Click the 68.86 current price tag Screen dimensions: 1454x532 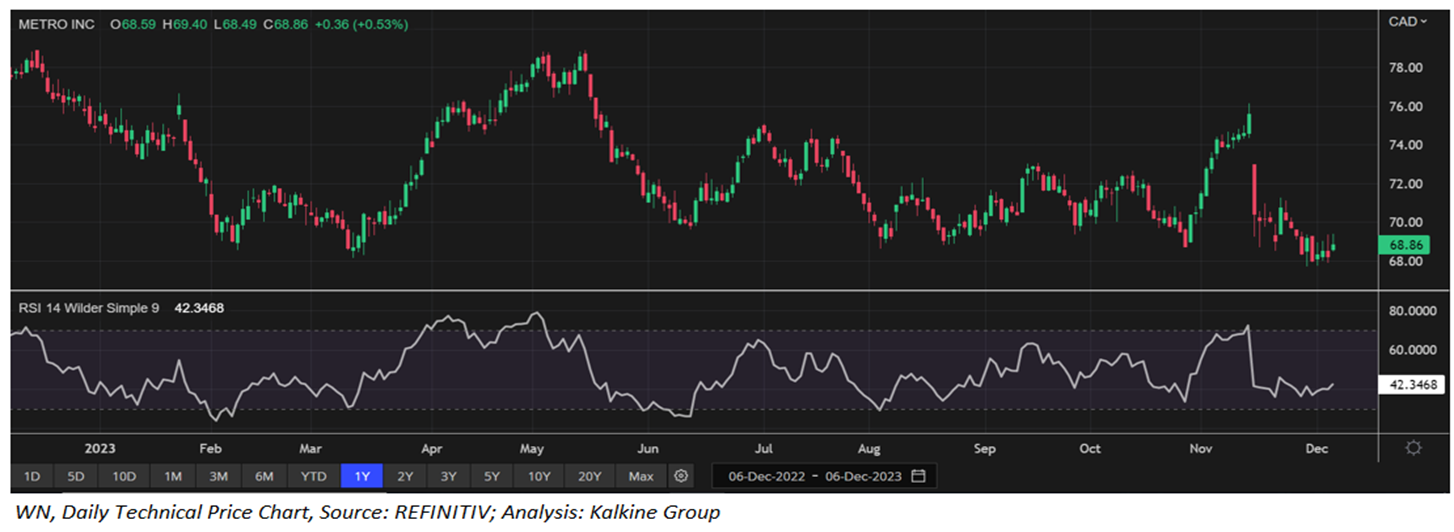tap(1406, 244)
